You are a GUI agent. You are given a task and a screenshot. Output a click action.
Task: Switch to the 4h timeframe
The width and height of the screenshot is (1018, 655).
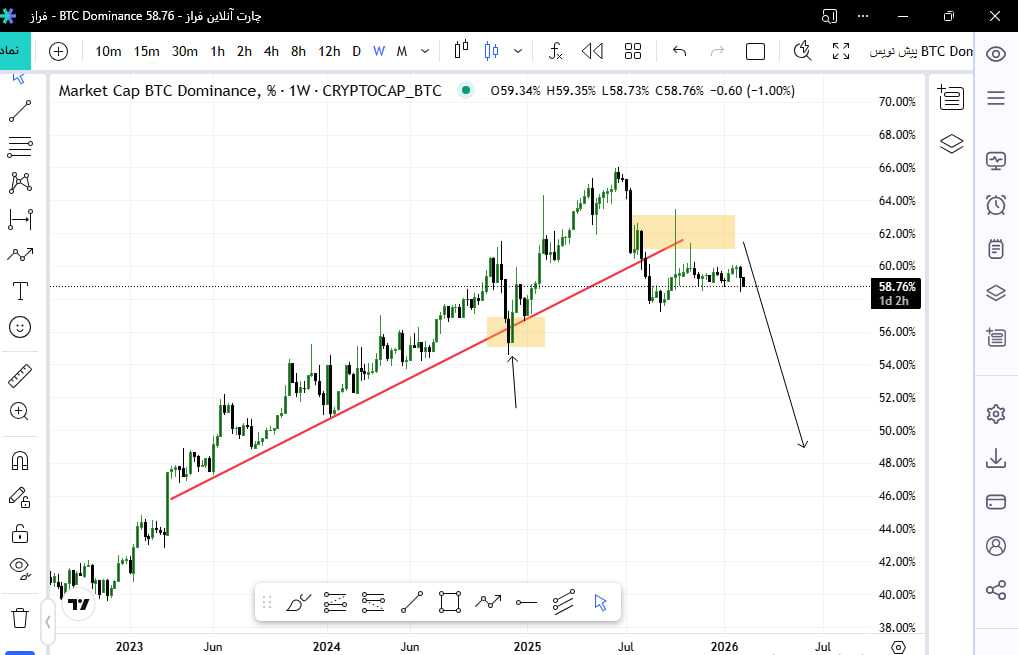[x=271, y=51]
